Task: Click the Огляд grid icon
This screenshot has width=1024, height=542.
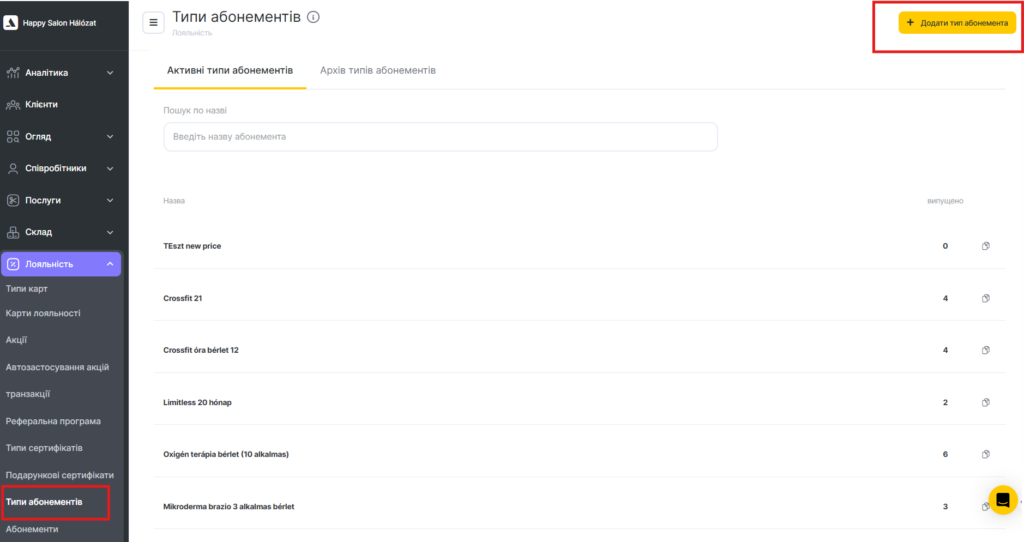Action: point(13,136)
